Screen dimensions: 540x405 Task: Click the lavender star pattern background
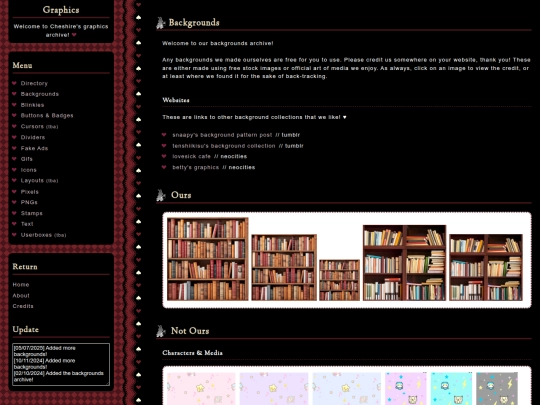[274, 388]
